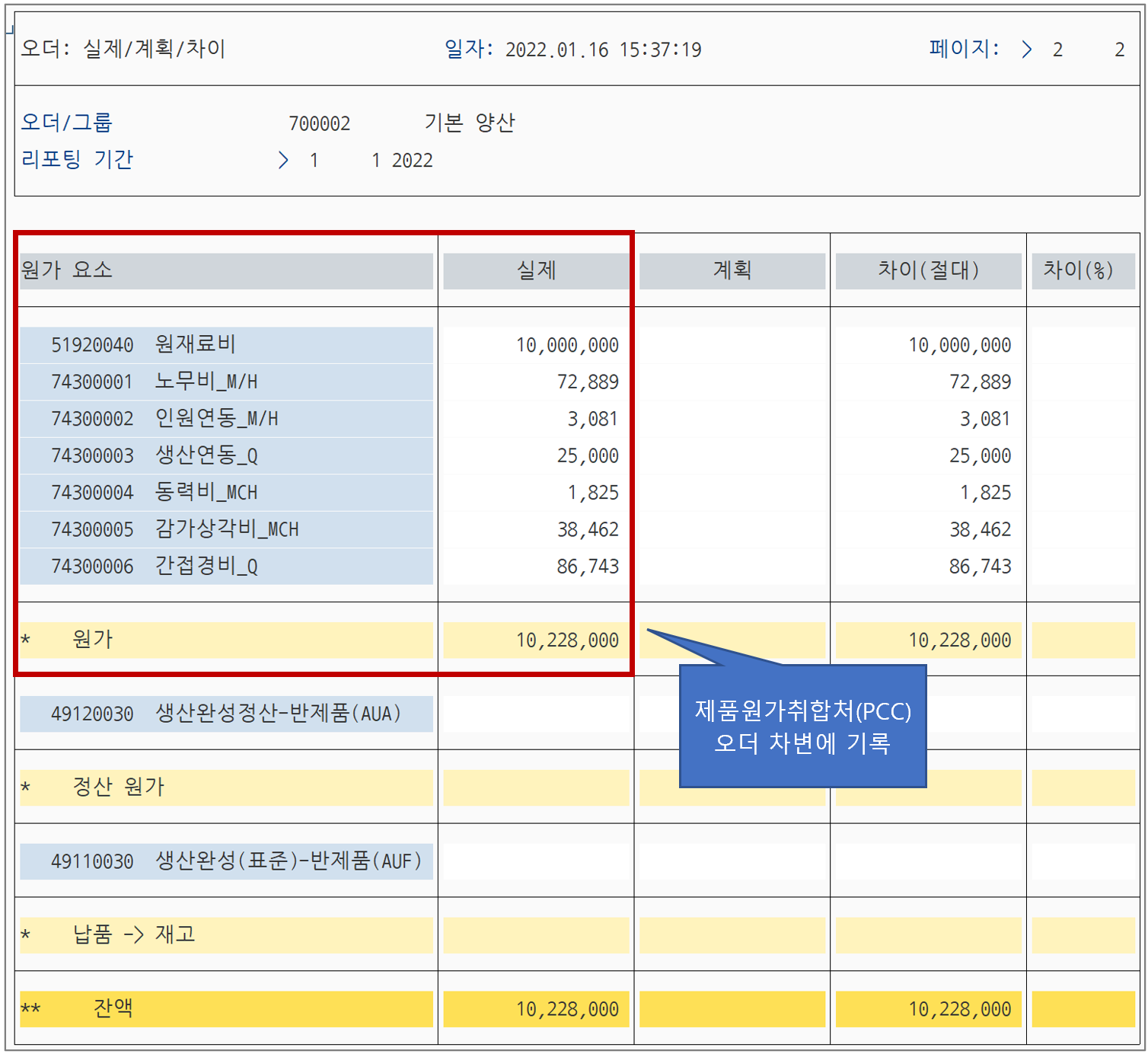
Task: Click order number 700002 in header
Action: [x=319, y=123]
